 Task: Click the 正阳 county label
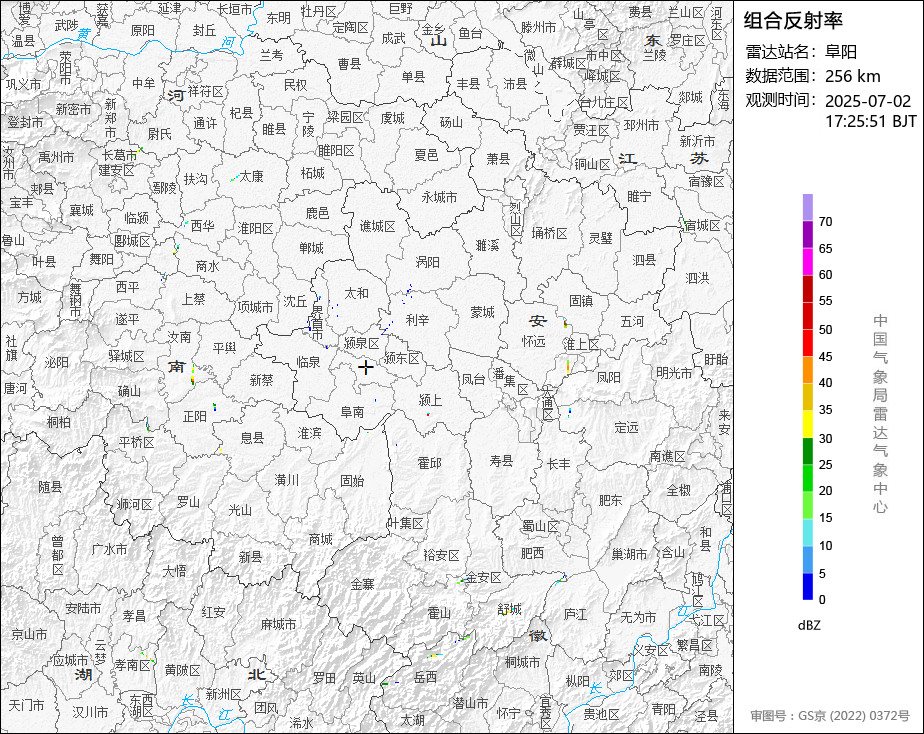[194, 416]
